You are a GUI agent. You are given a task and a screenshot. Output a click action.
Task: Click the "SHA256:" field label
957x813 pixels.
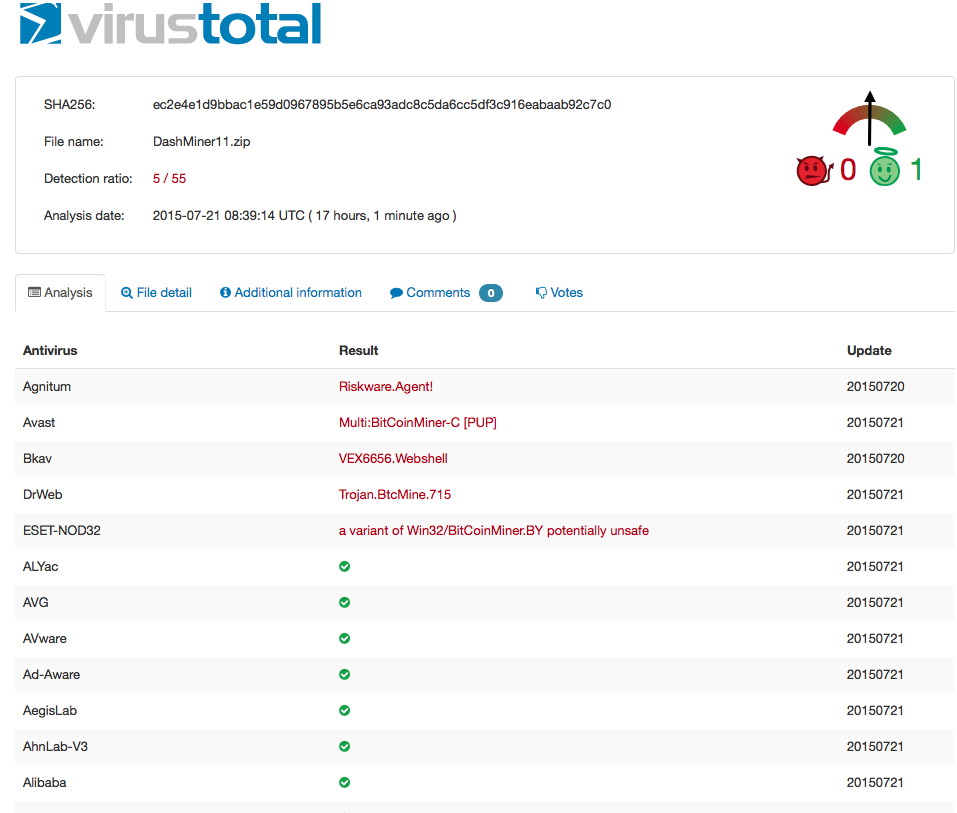70,105
